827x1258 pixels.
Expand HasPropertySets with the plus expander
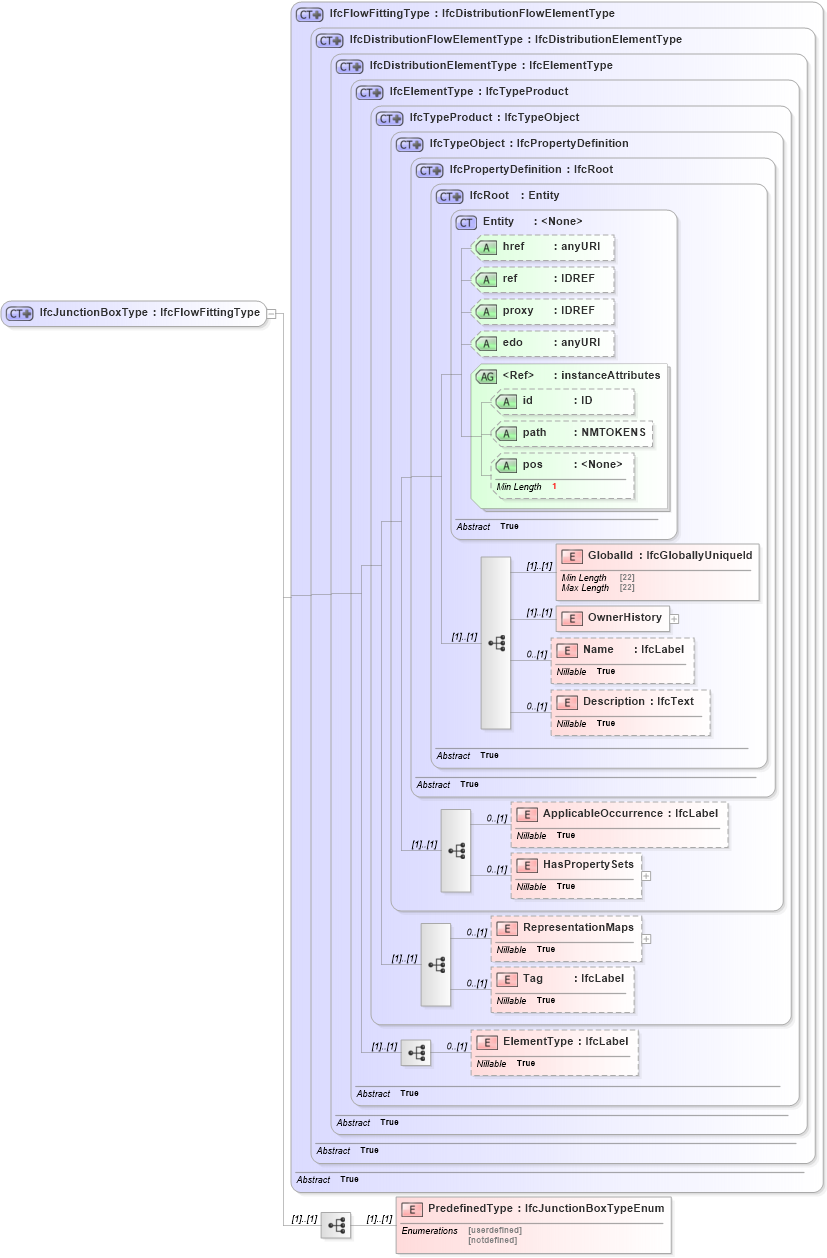(646, 876)
